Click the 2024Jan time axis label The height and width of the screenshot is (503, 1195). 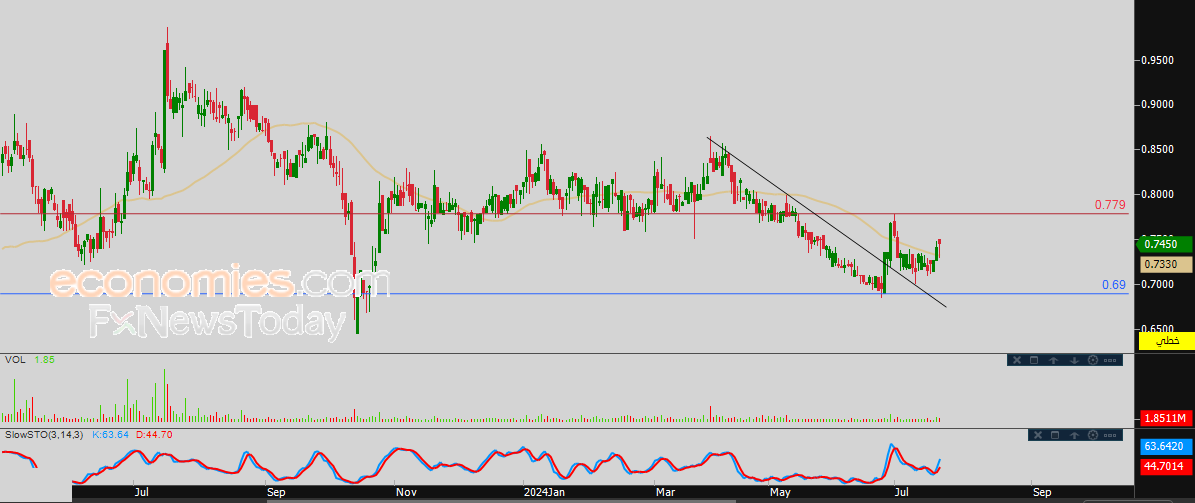(x=546, y=493)
